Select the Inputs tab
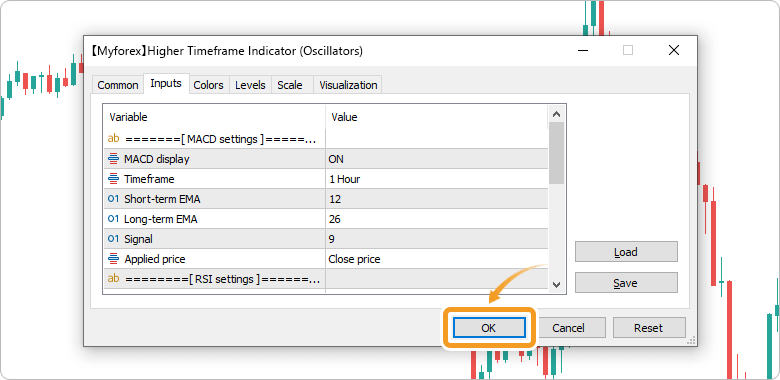This screenshot has height=380, width=780. pos(166,84)
